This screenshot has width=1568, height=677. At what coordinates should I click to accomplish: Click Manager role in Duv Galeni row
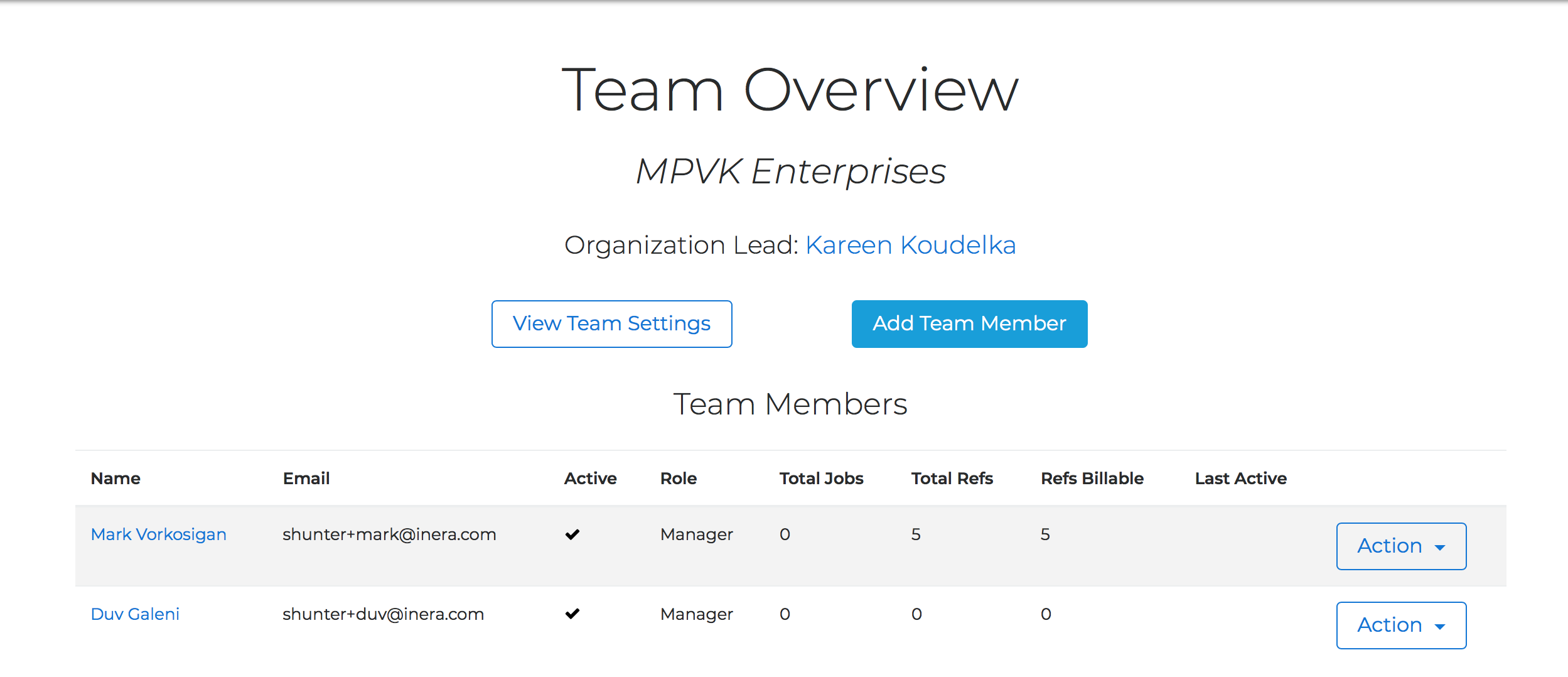coord(696,614)
